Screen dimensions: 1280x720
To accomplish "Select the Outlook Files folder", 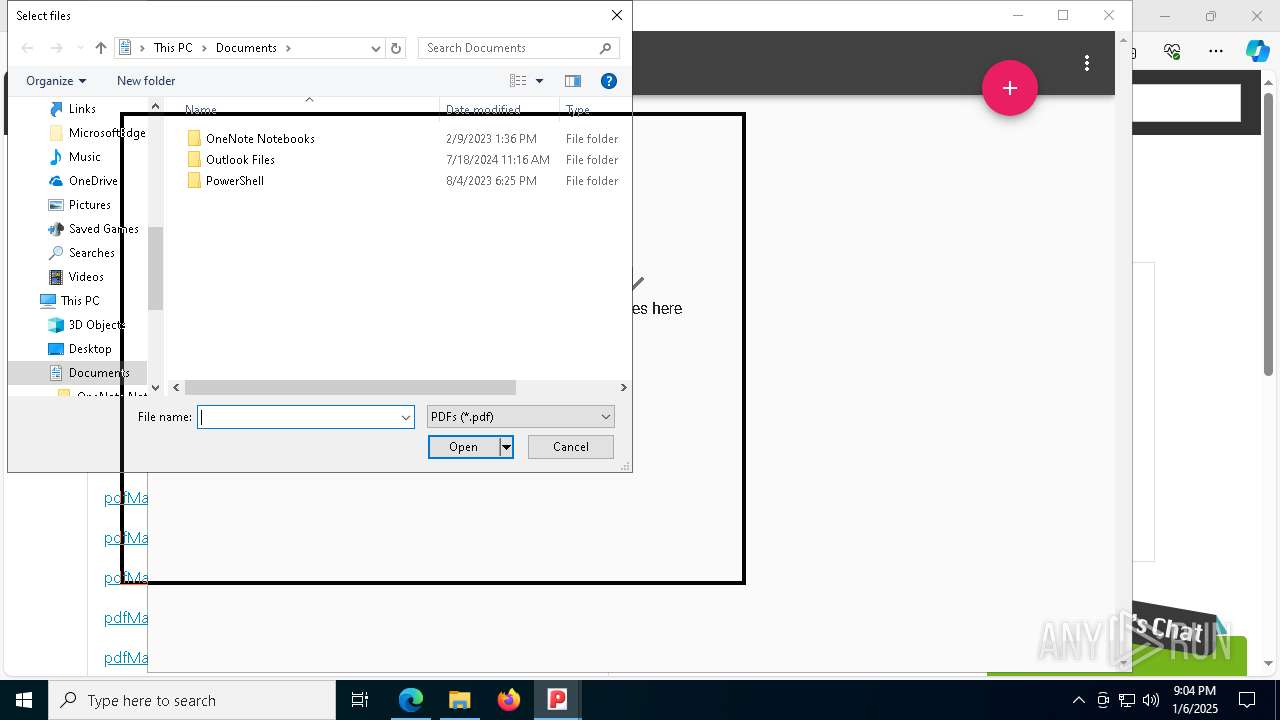I will click(240, 160).
